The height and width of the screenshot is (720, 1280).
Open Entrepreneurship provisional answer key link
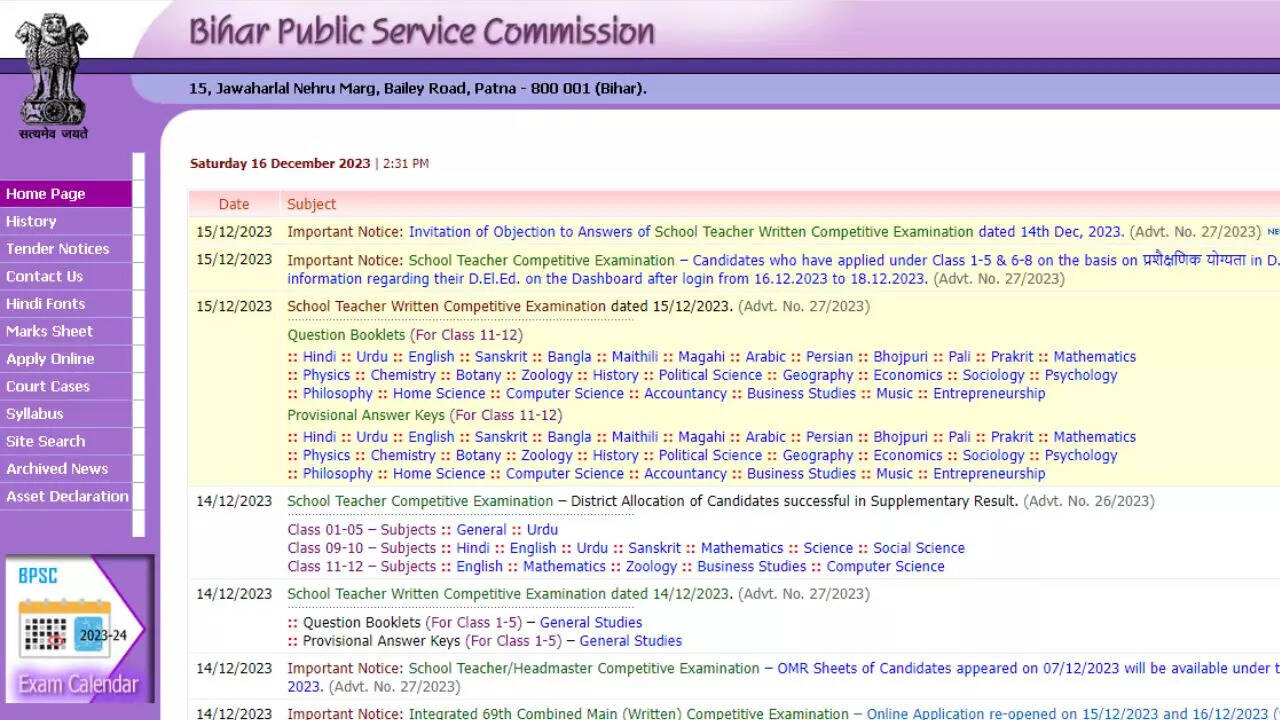pyautogui.click(x=989, y=474)
